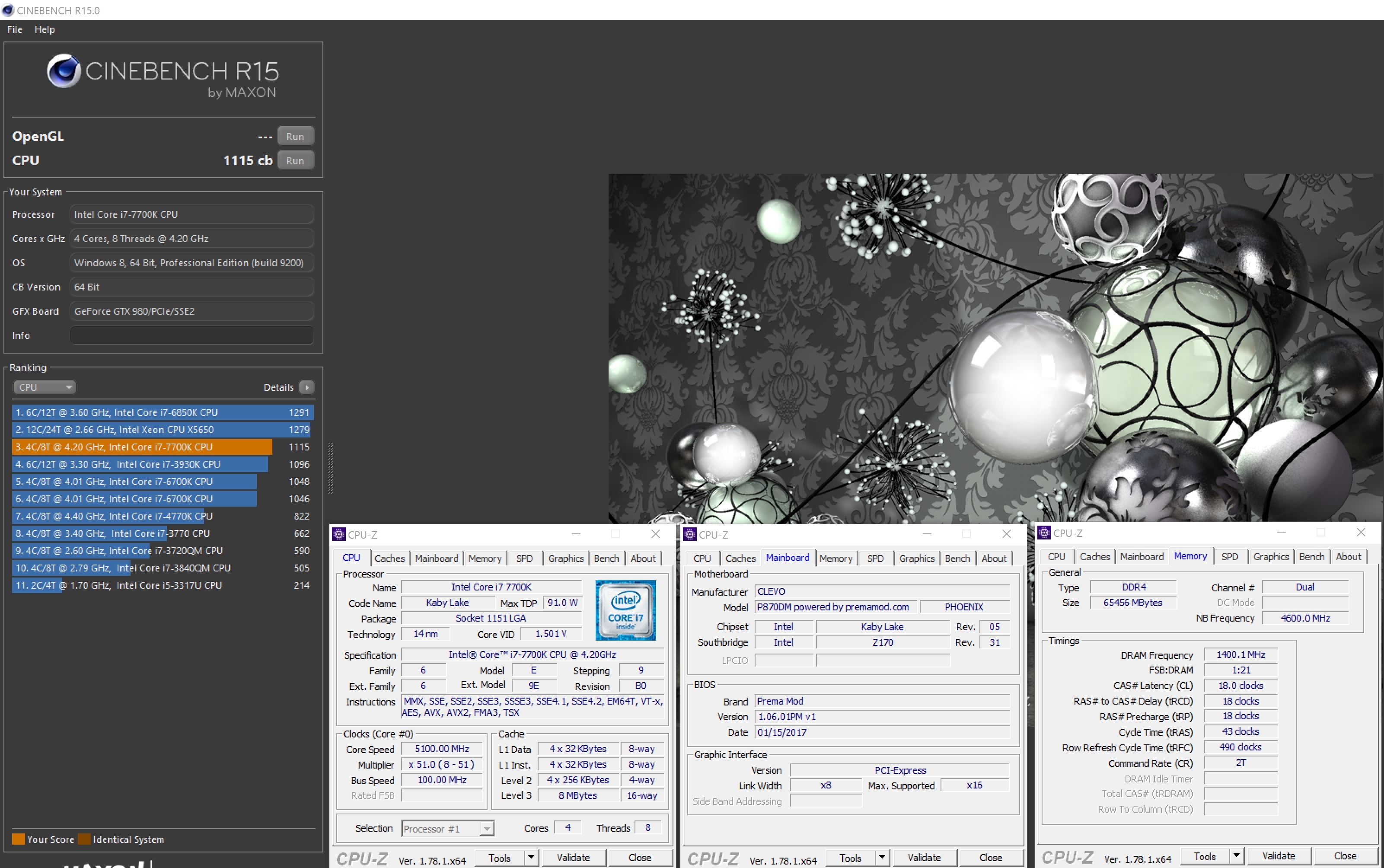1384x868 pixels.
Task: Click the Memory CPU-Z window's title icon
Action: pos(1043,533)
